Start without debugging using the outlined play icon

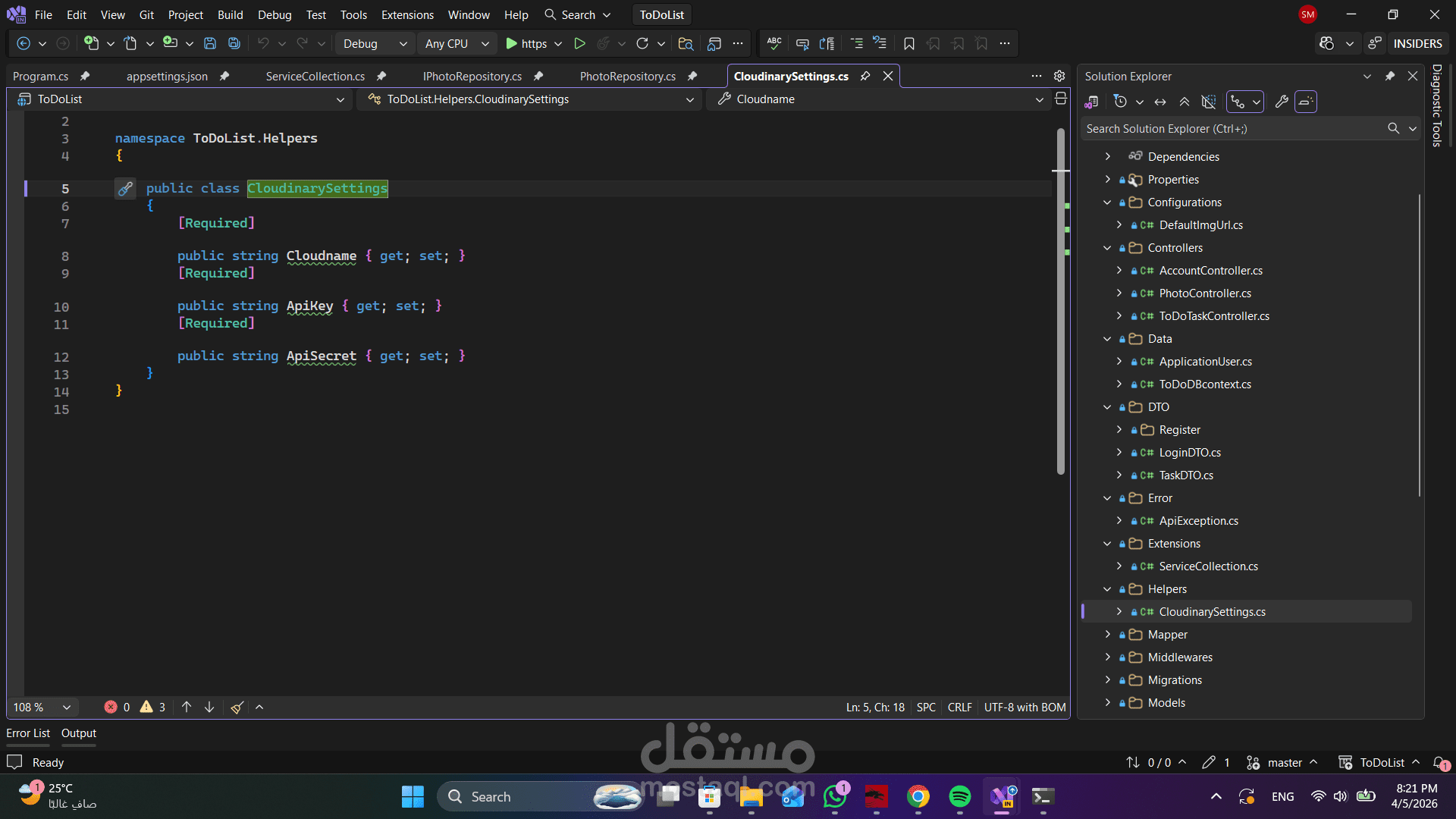(x=579, y=43)
